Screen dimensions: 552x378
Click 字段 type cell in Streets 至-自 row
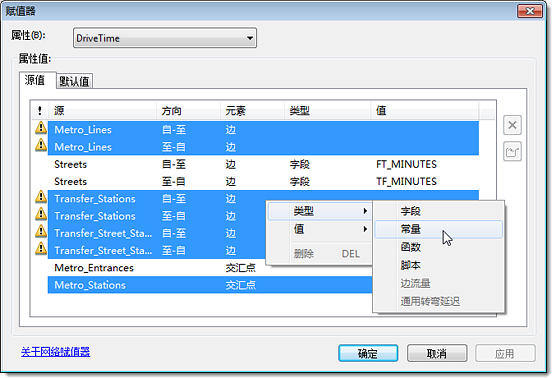pos(300,182)
